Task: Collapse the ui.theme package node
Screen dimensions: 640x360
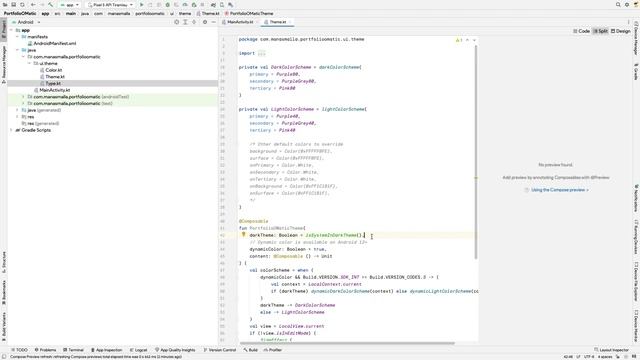Action: click(29, 63)
